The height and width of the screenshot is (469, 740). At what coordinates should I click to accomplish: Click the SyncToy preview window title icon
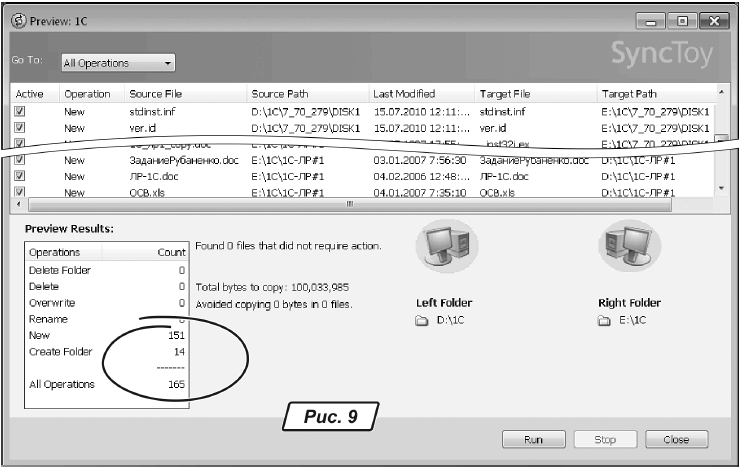point(19,20)
